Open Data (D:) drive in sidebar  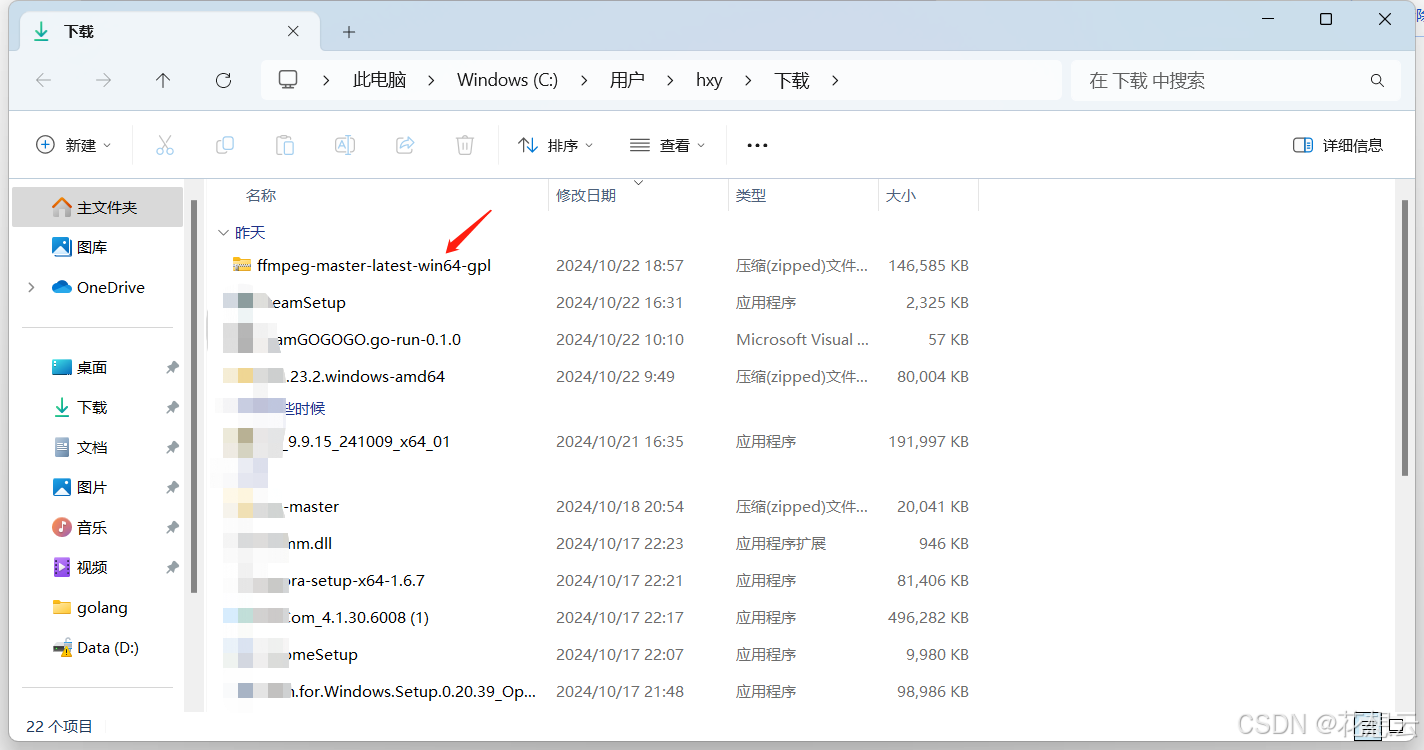(x=97, y=647)
